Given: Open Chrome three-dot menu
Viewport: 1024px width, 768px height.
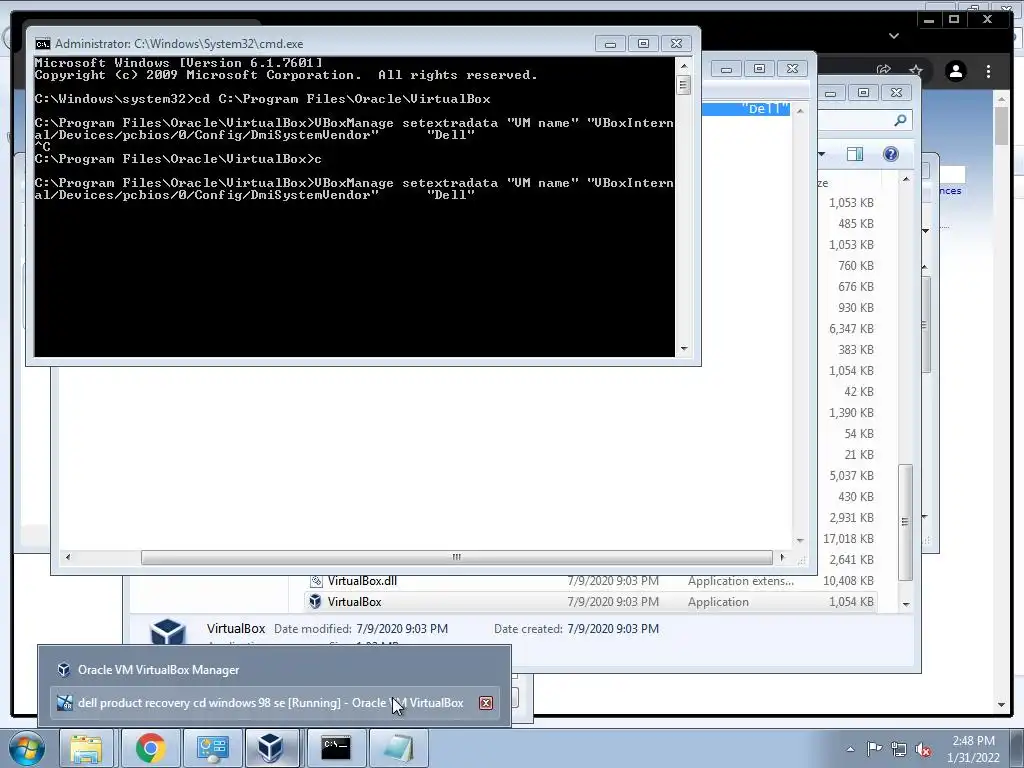Looking at the screenshot, I should click(x=988, y=71).
